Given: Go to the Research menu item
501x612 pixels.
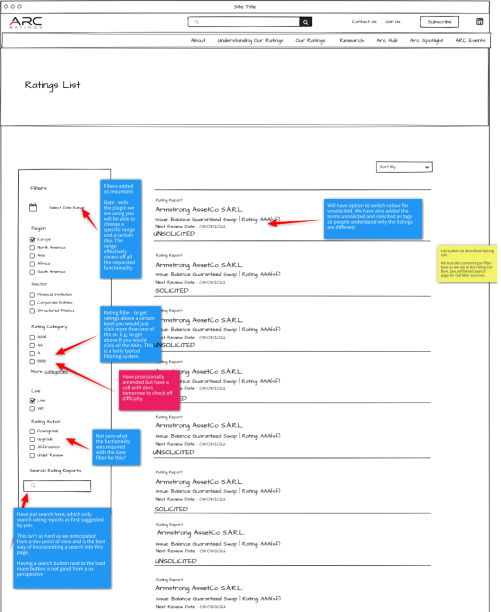Looking at the screenshot, I should pos(352,40).
